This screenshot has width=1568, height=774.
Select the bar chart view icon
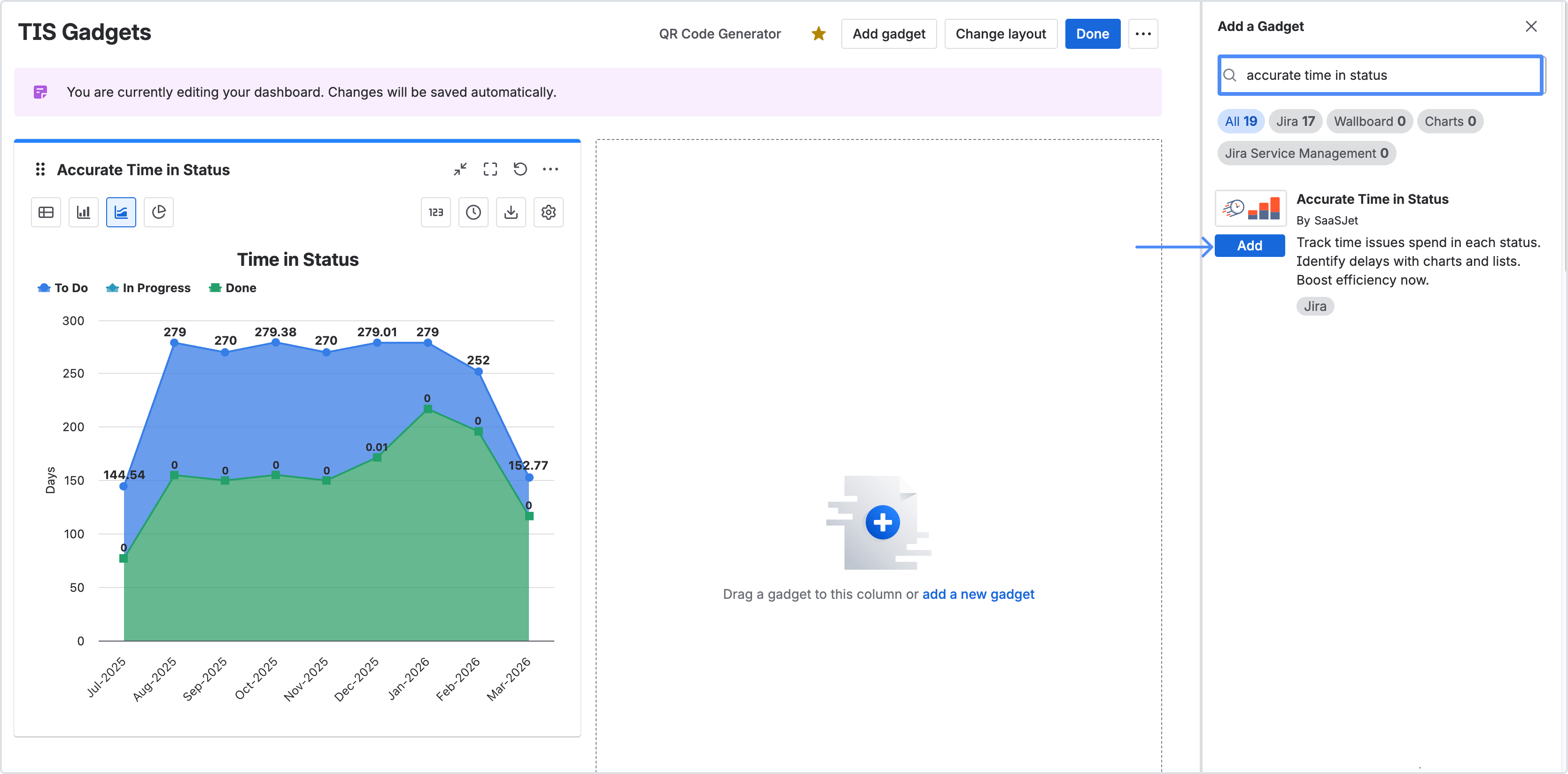point(84,212)
